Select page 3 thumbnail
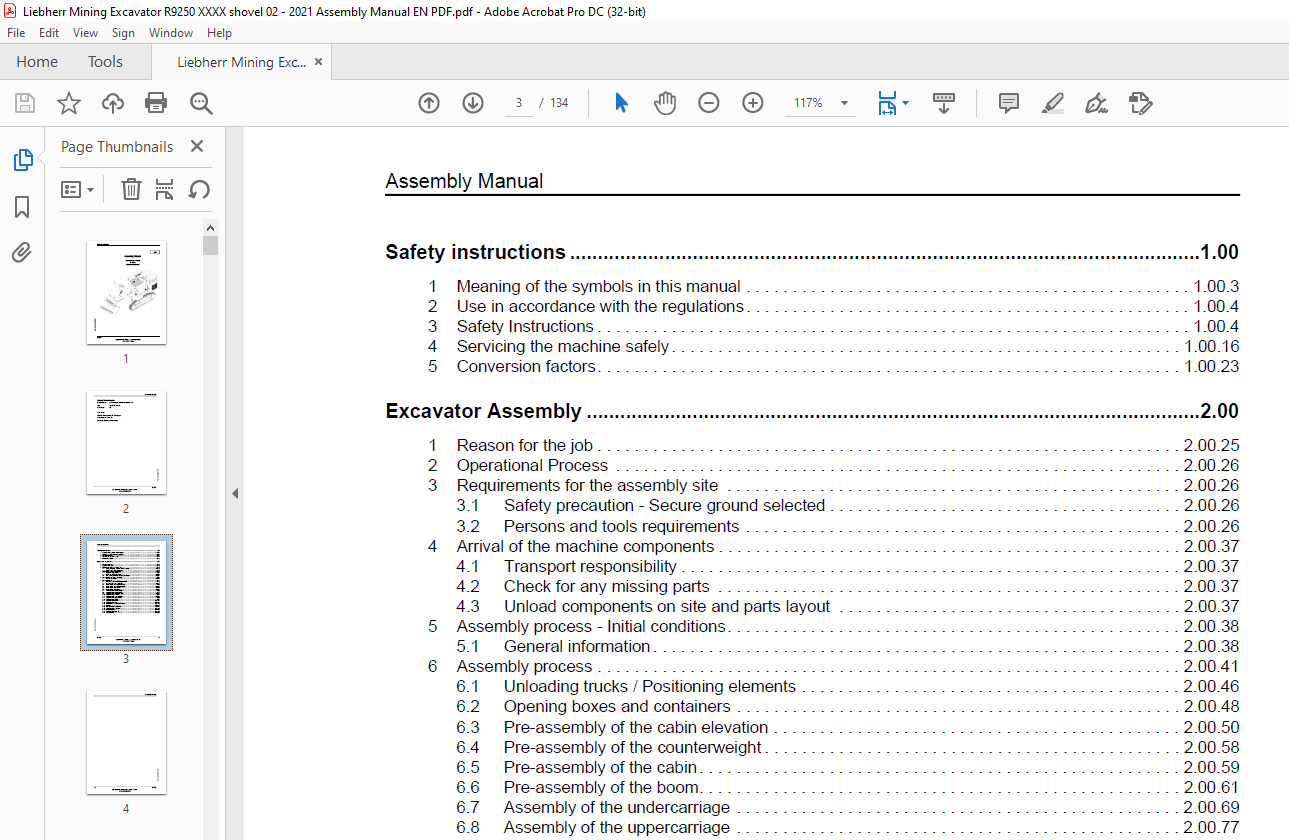1289x840 pixels. coord(126,593)
